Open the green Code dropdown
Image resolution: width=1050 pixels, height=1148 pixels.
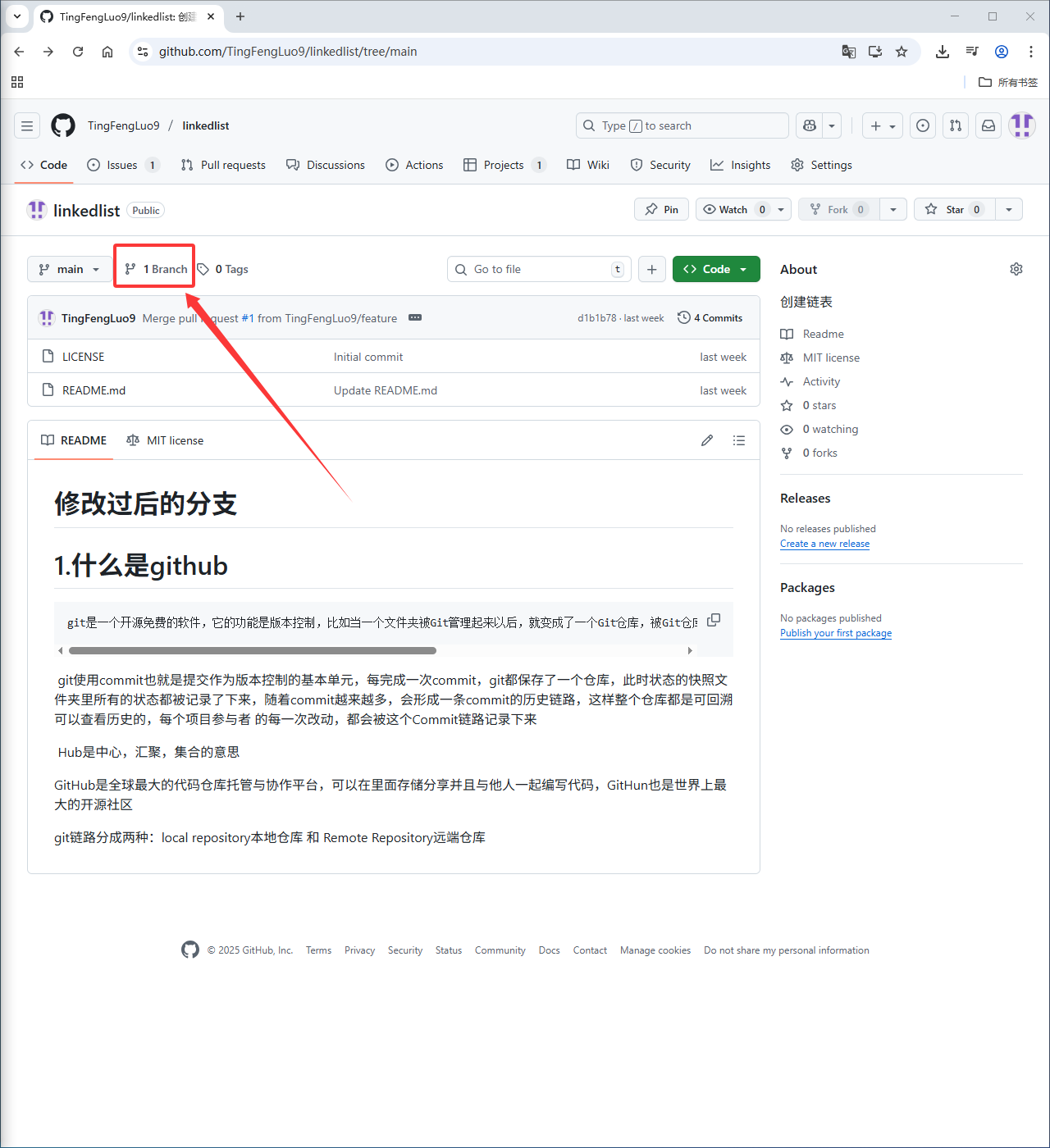pyautogui.click(x=716, y=269)
